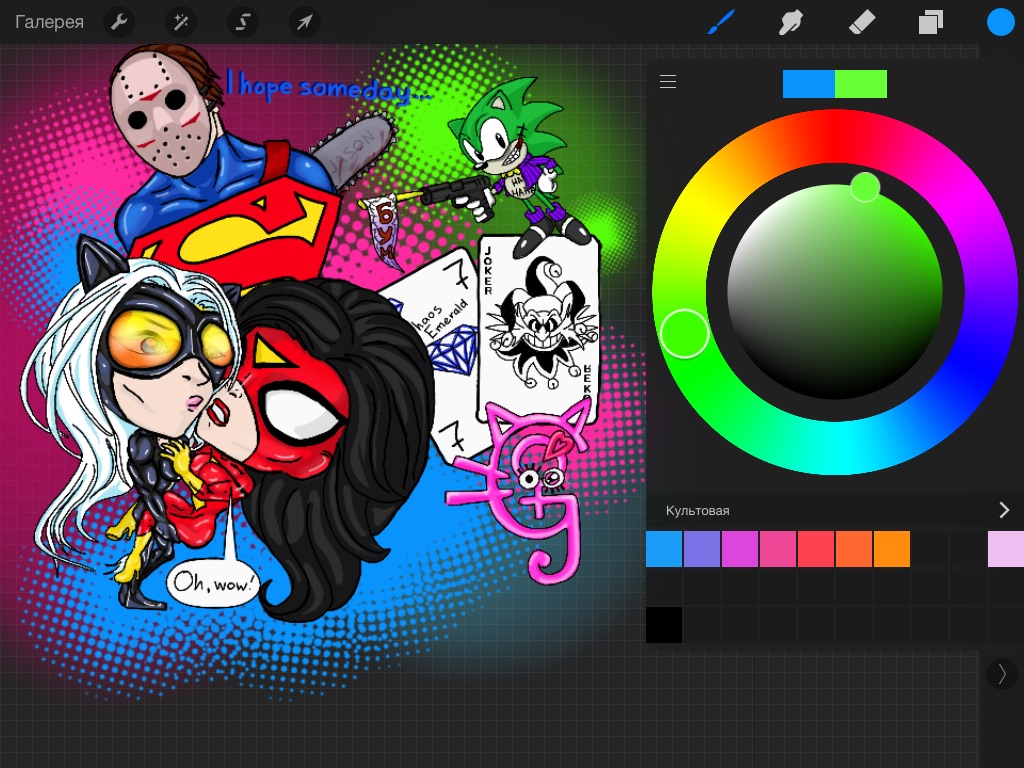The image size is (1024, 768).
Task: Open the Галерея gallery
Action: [50, 22]
